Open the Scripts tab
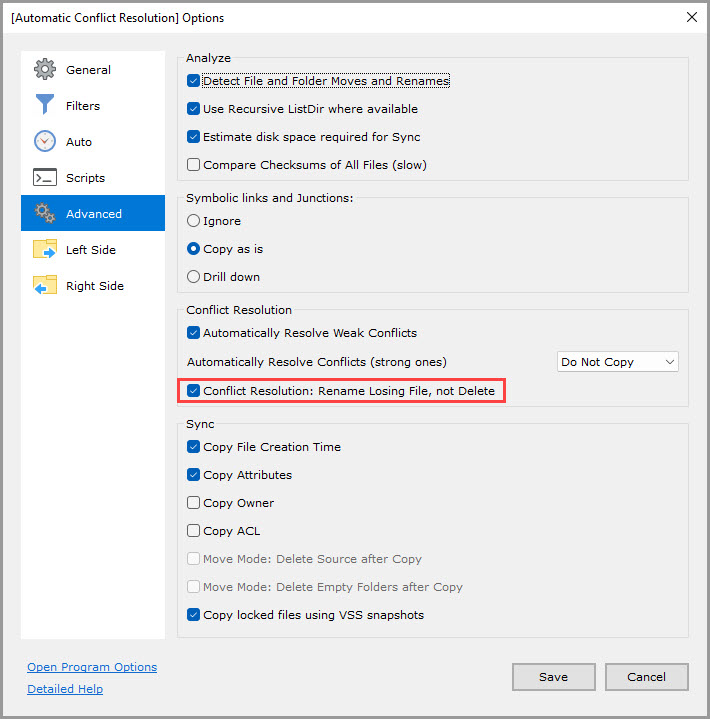This screenshot has width=710, height=719. coord(93,177)
